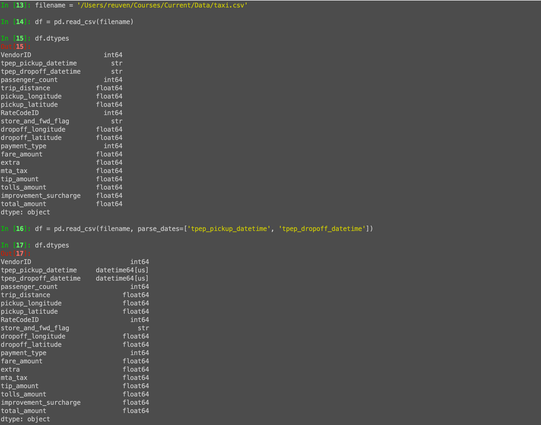Select 'tpep_pickup_datetime' string on the In [16] line
The height and width of the screenshot is (425, 541).
point(229,229)
